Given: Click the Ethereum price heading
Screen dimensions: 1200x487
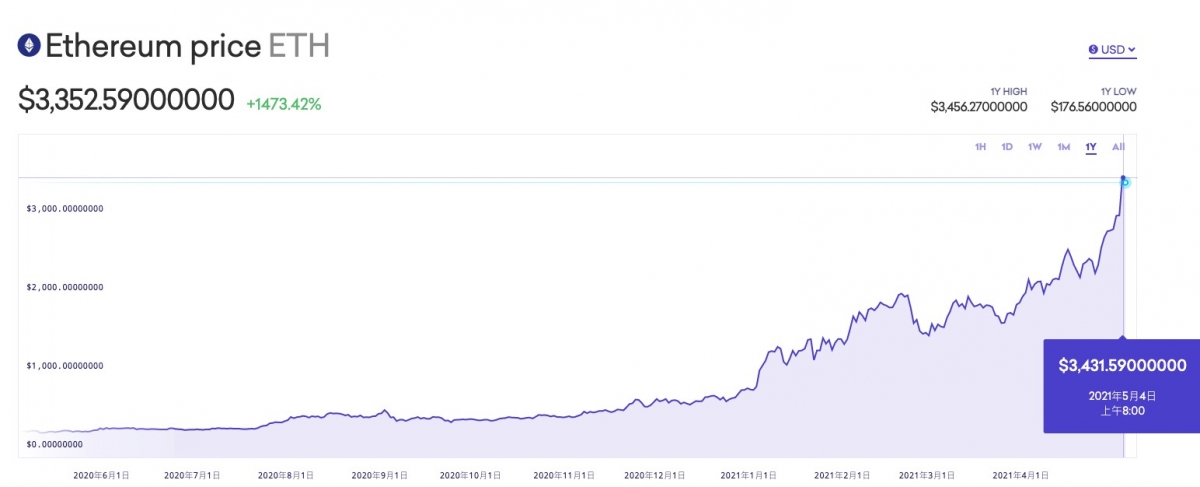Looking at the screenshot, I should [x=153, y=46].
